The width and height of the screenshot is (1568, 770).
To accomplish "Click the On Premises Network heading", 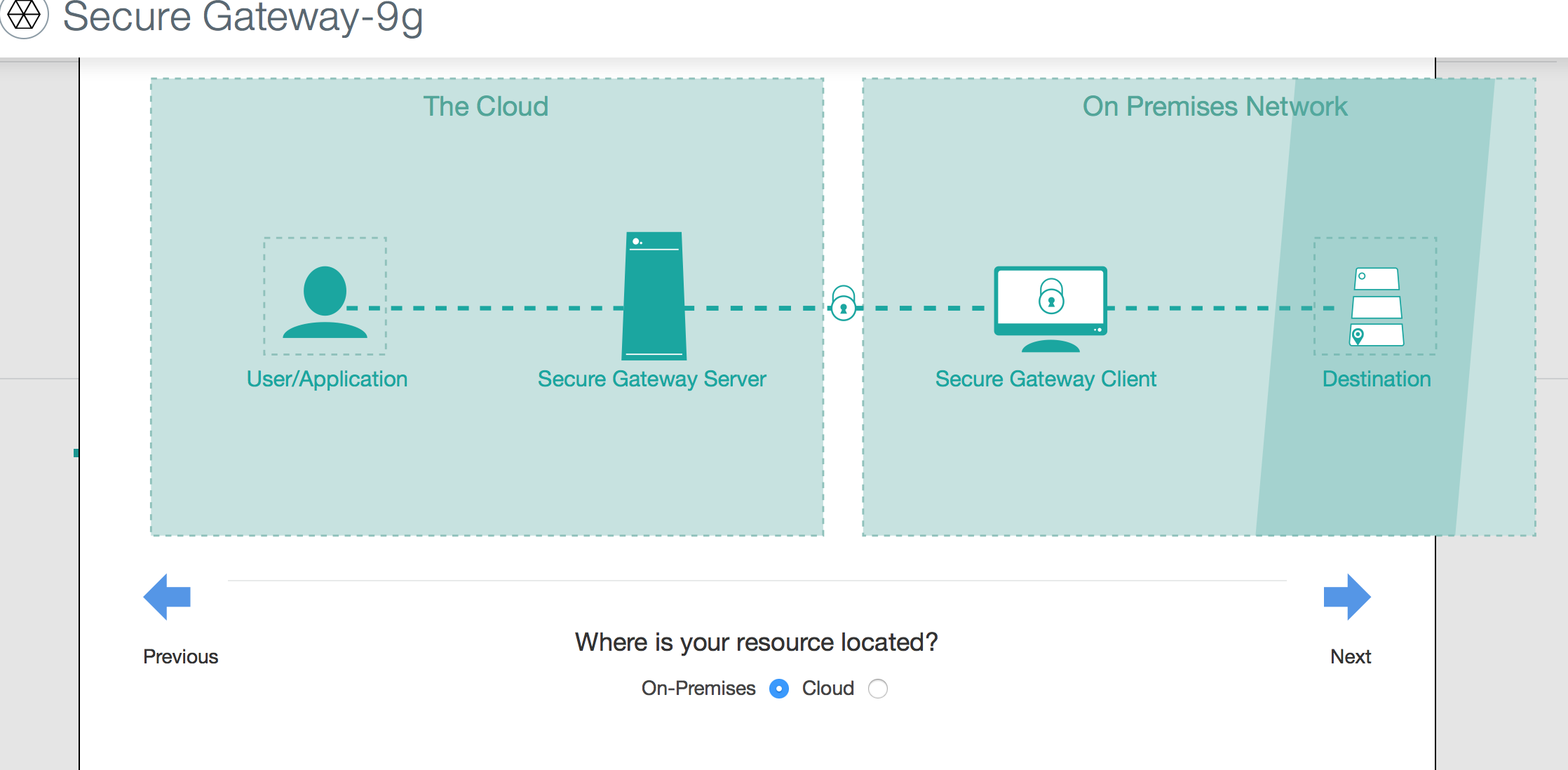I will pos(1215,107).
